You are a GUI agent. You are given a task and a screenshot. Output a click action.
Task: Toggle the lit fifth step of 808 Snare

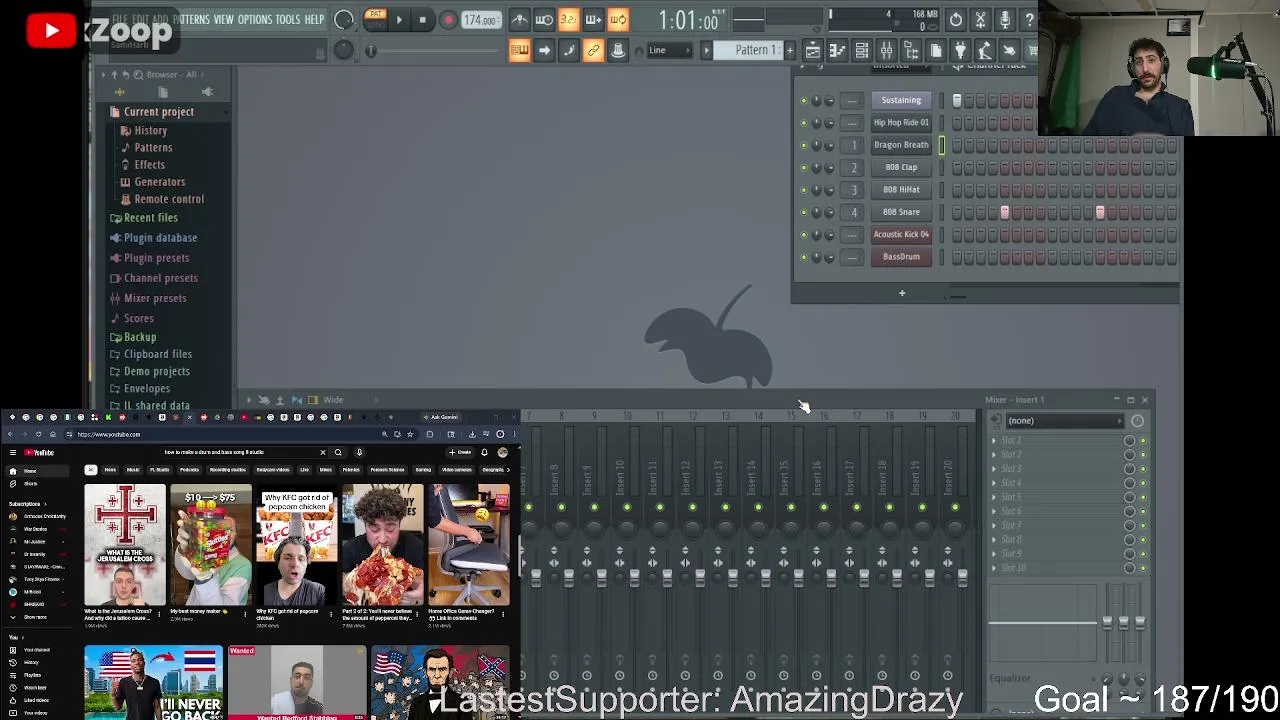[1004, 212]
